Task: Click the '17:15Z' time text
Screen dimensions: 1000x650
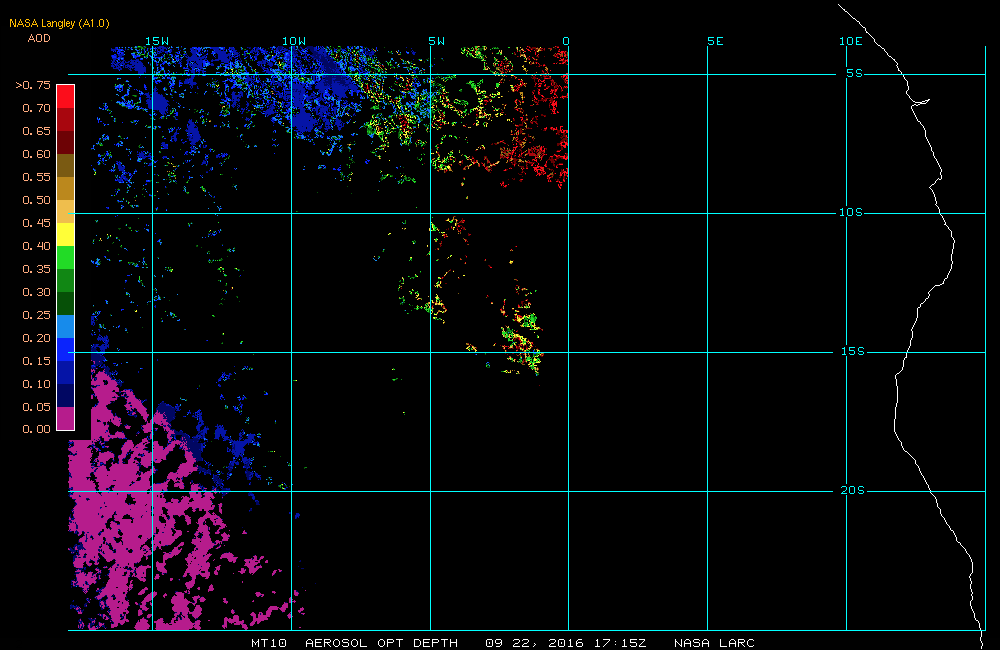Action: click(619, 642)
